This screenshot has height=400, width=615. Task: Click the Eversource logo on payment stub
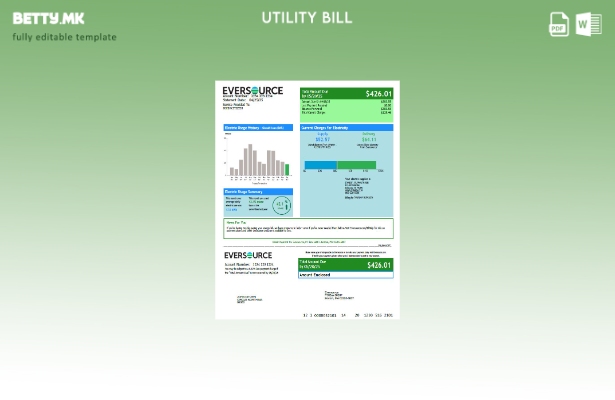(248, 256)
